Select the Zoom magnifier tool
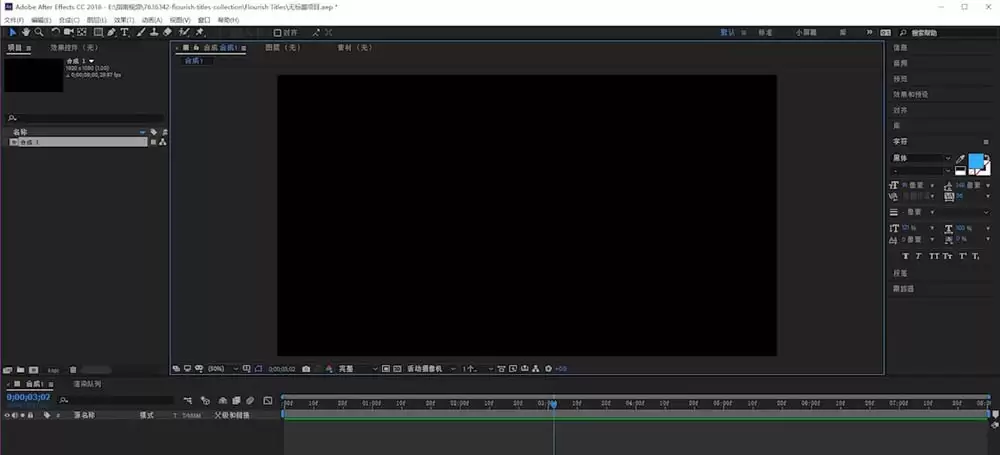 pyautogui.click(x=39, y=32)
